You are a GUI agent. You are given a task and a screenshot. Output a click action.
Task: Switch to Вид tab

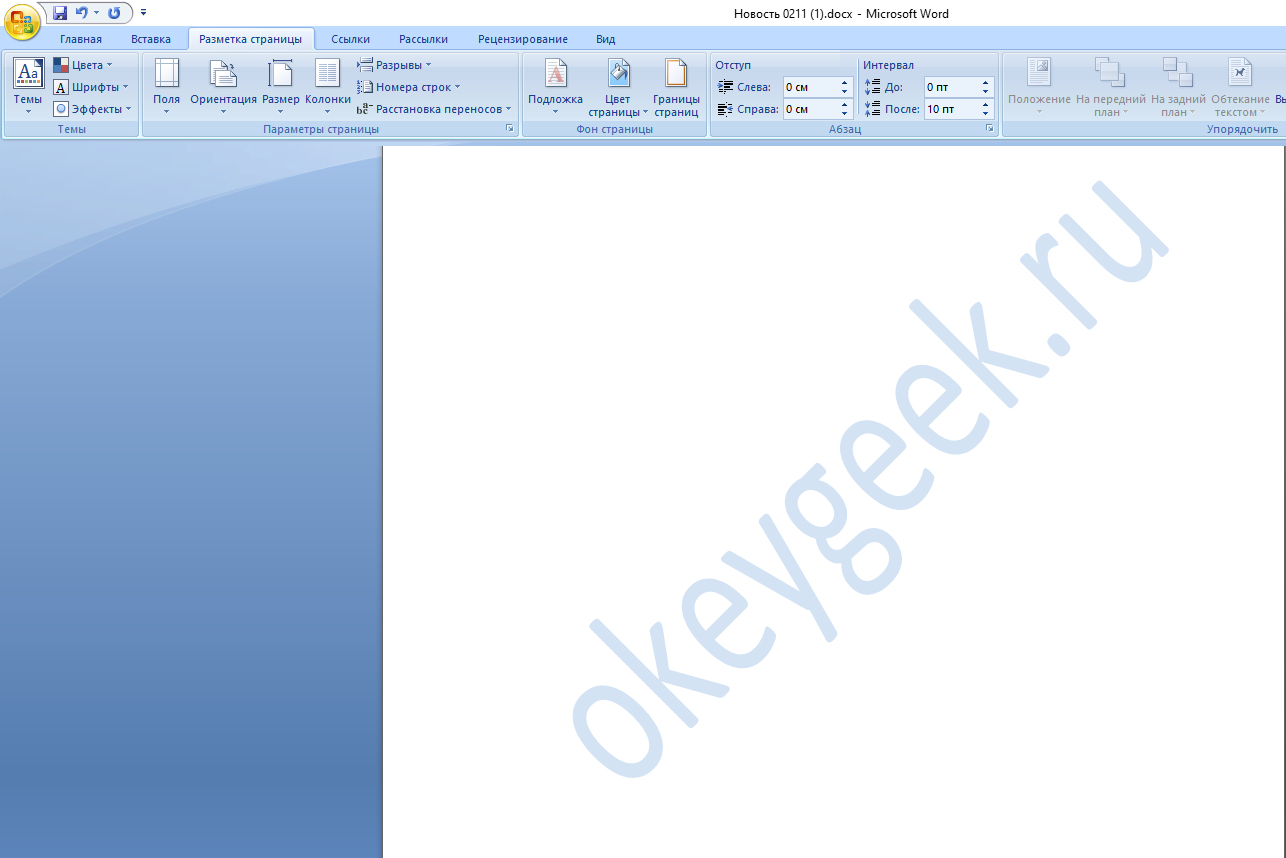coord(606,39)
